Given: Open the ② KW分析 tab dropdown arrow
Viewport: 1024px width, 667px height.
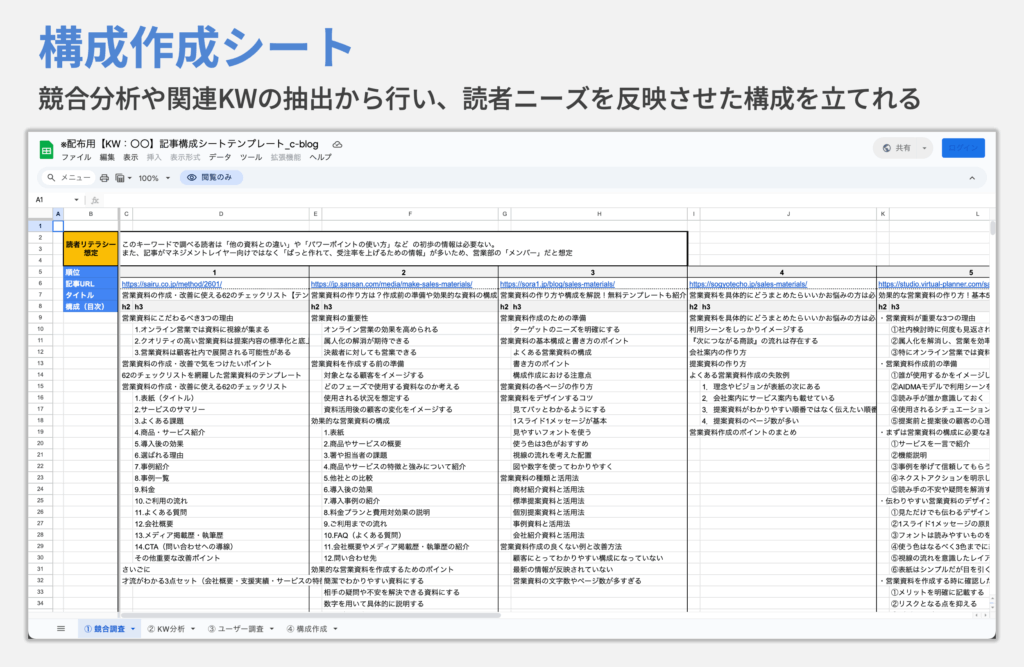Looking at the screenshot, I should [x=193, y=629].
